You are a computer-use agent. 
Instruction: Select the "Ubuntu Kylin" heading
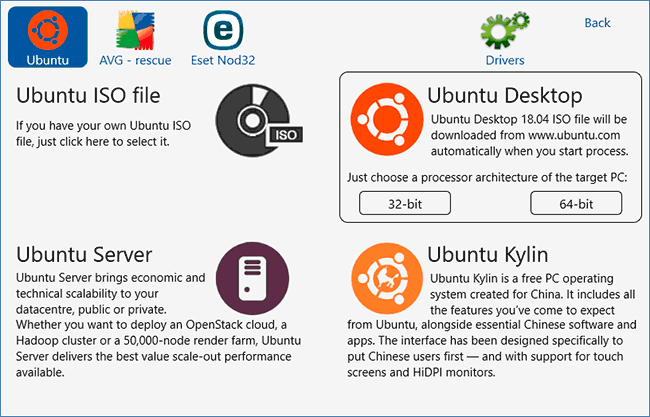[x=488, y=254]
